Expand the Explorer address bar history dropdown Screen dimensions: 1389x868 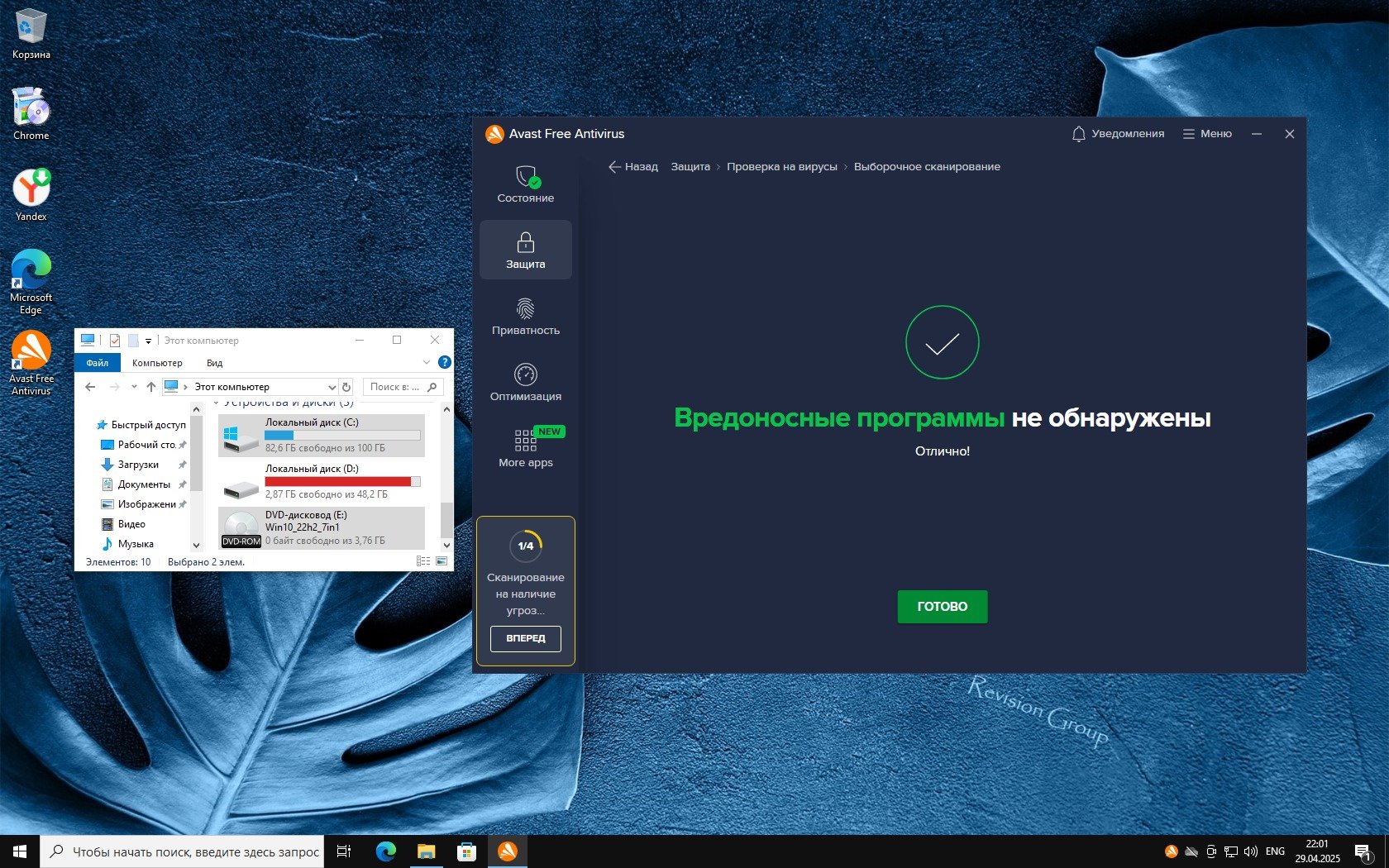pos(332,387)
